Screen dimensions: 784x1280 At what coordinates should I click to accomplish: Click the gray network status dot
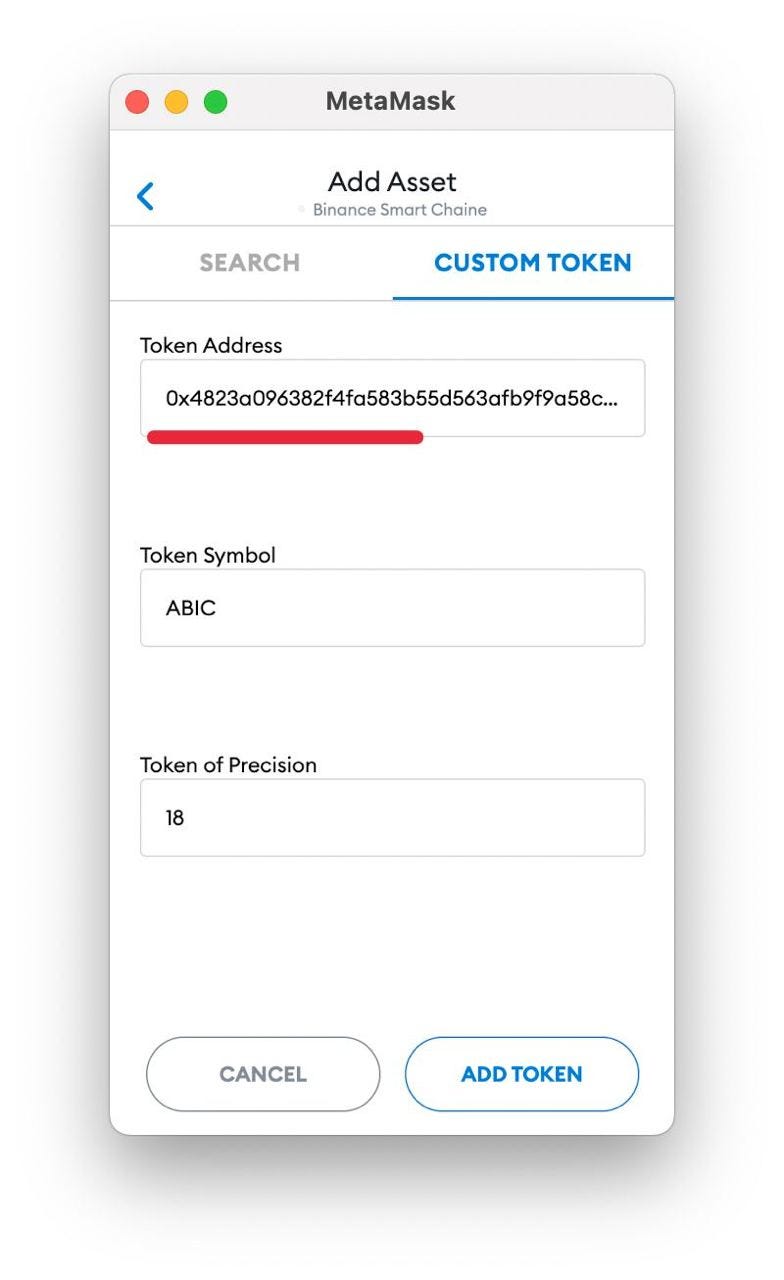[x=301, y=210]
